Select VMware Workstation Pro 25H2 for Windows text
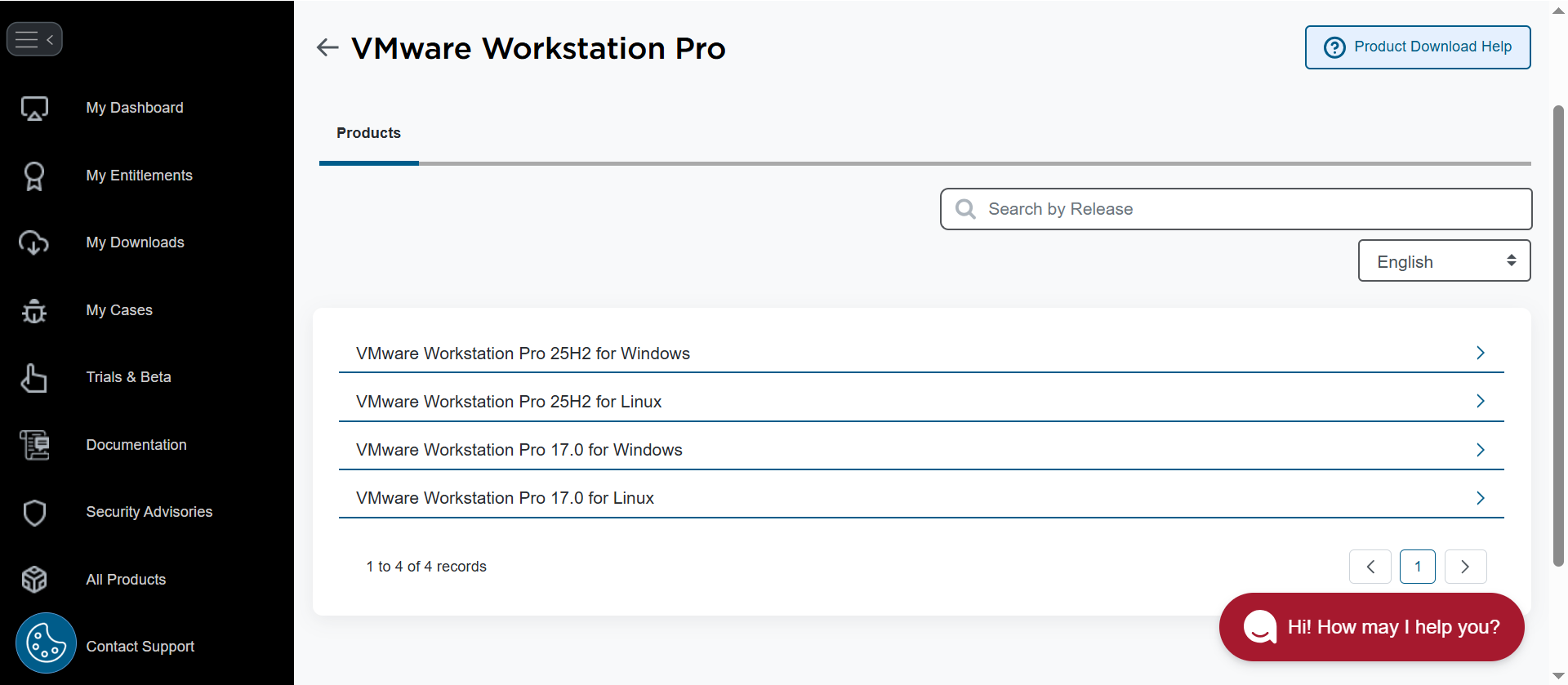Viewport: 1568px width, 685px height. coord(523,354)
